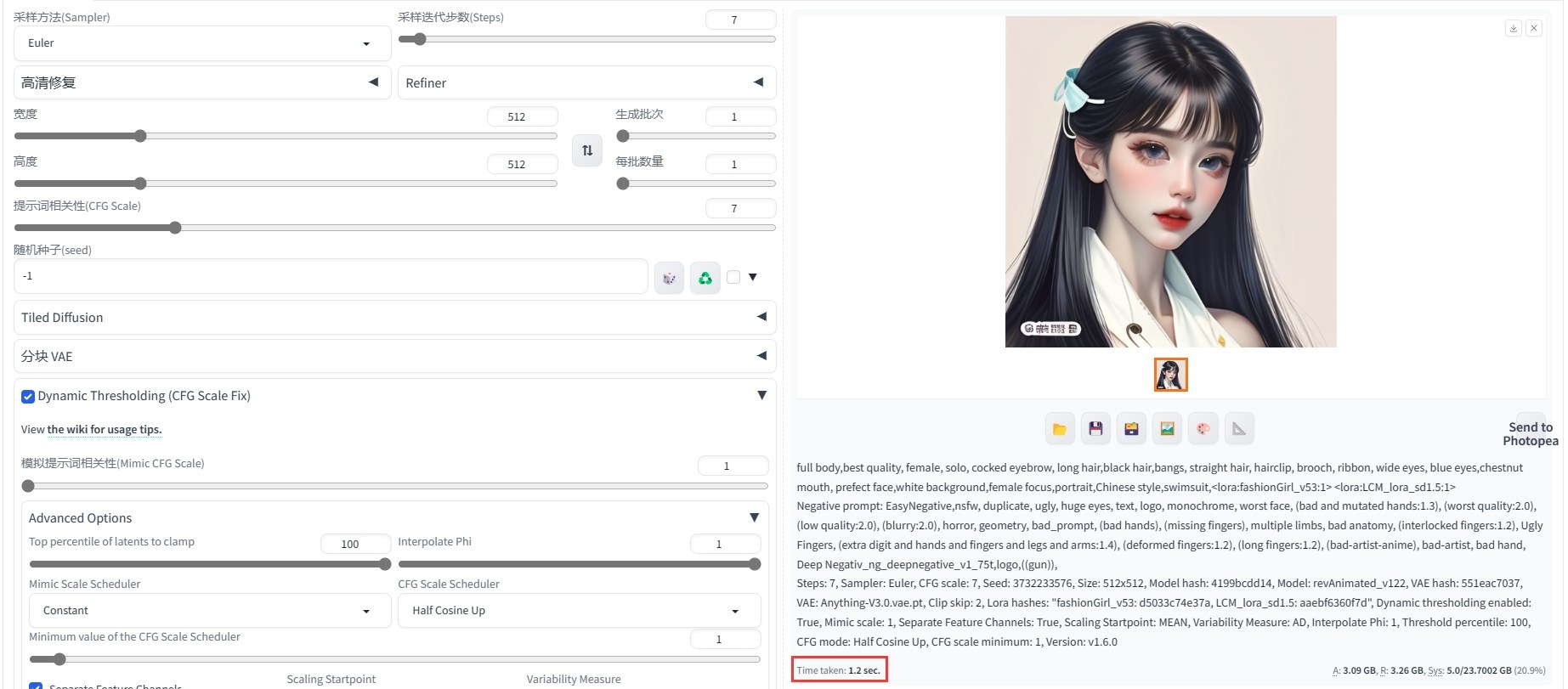Enable the extra seed options checkbox

(733, 277)
